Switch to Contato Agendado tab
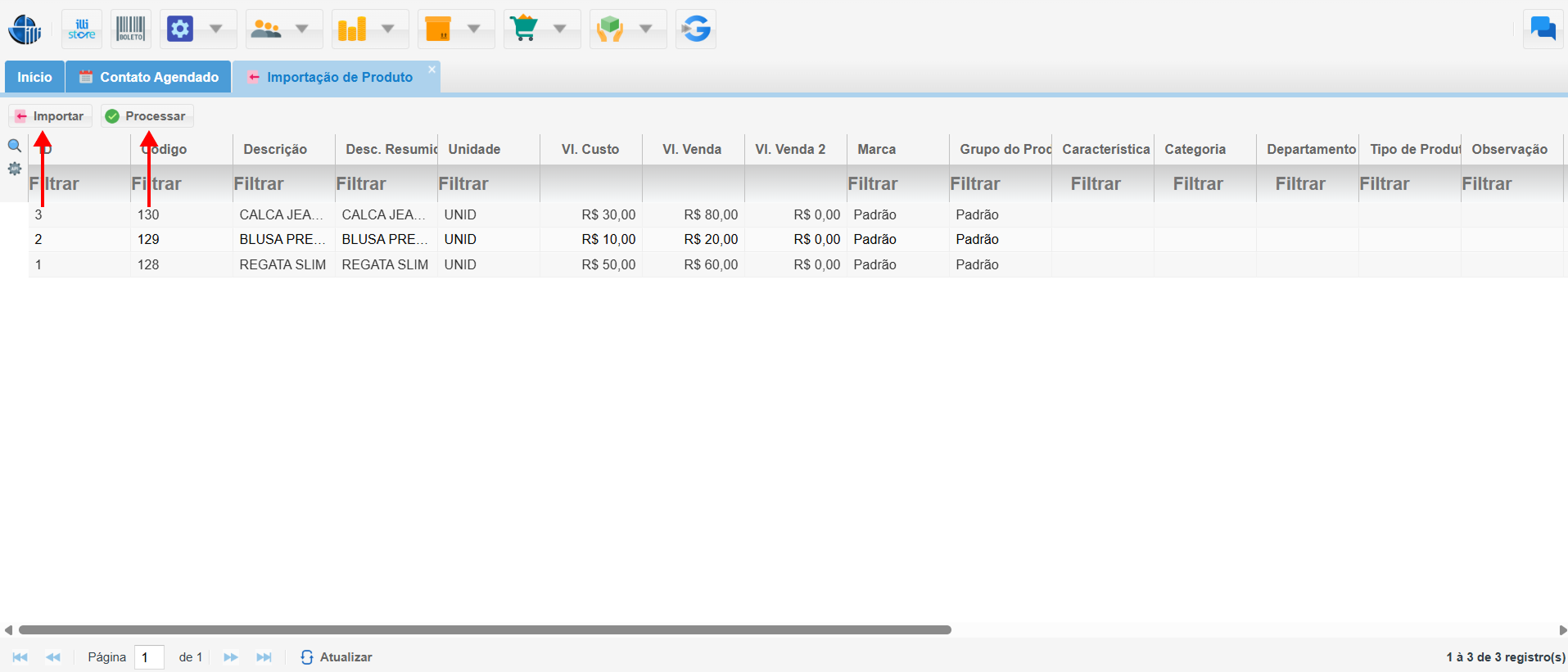This screenshot has height=672, width=1568. (148, 77)
